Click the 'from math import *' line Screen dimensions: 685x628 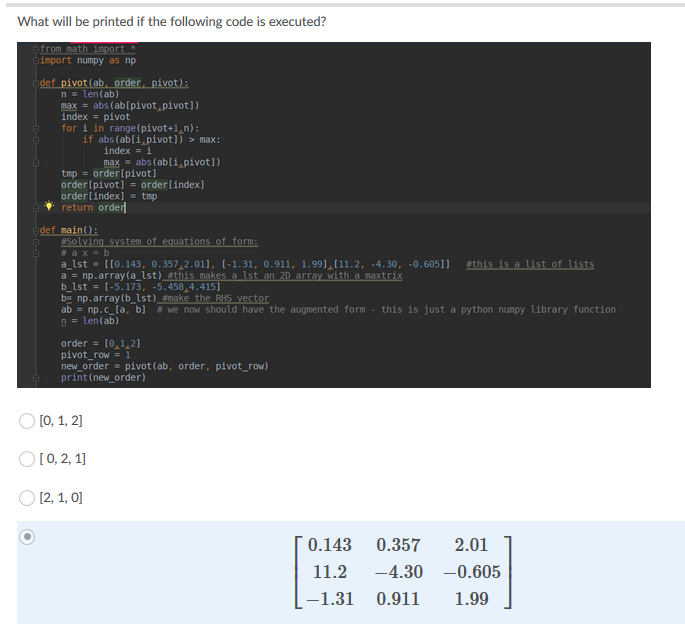click(88, 49)
